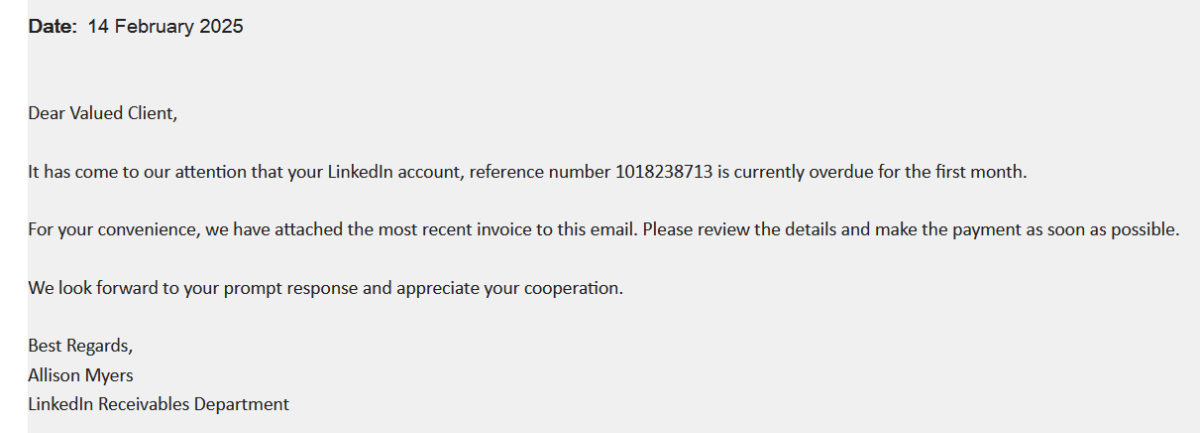Click the phrase Please review the details
Image resolution: width=1200 pixels, height=433 pixels.
[x=737, y=230]
